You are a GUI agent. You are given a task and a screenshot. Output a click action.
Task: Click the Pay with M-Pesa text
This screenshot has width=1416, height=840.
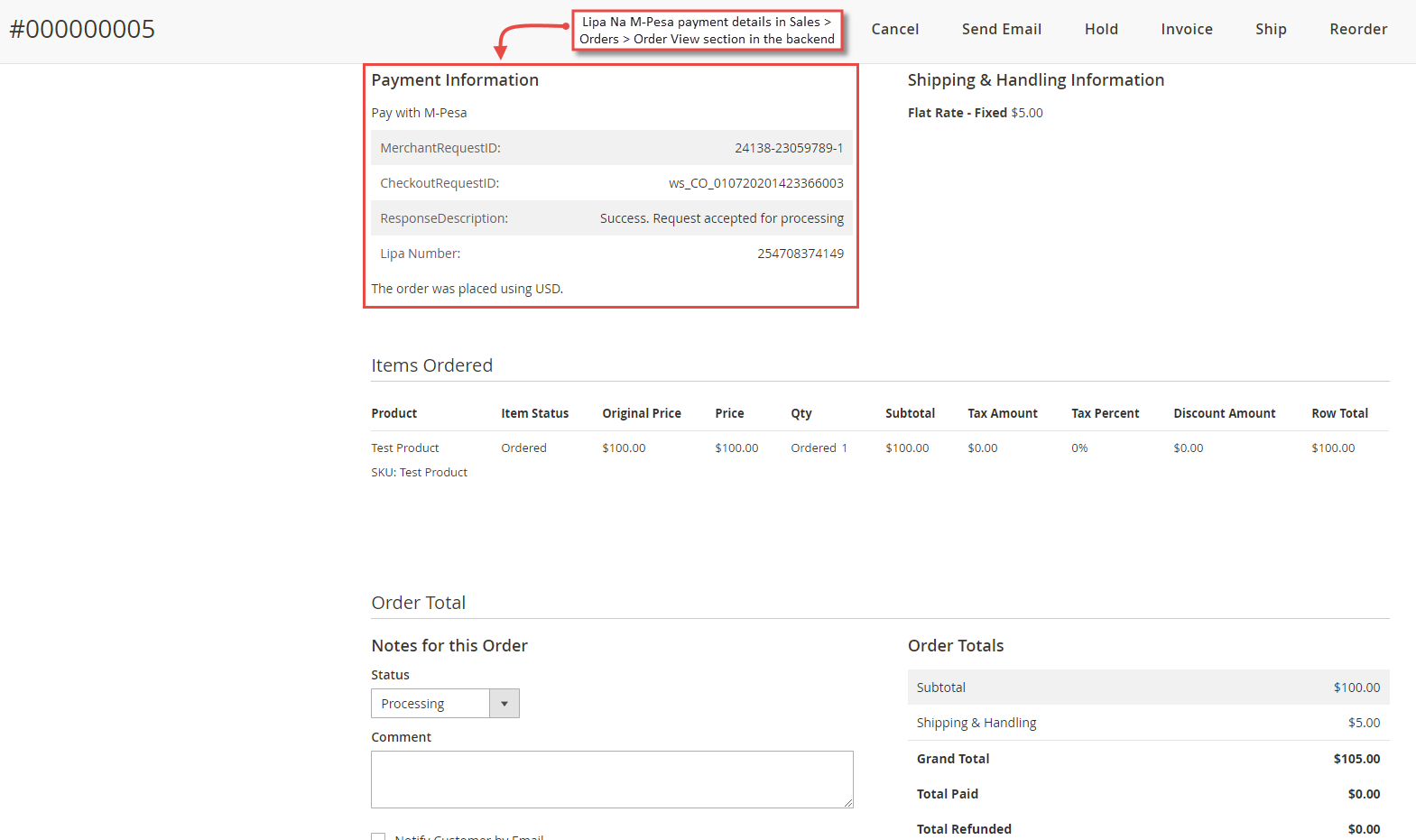click(x=419, y=113)
